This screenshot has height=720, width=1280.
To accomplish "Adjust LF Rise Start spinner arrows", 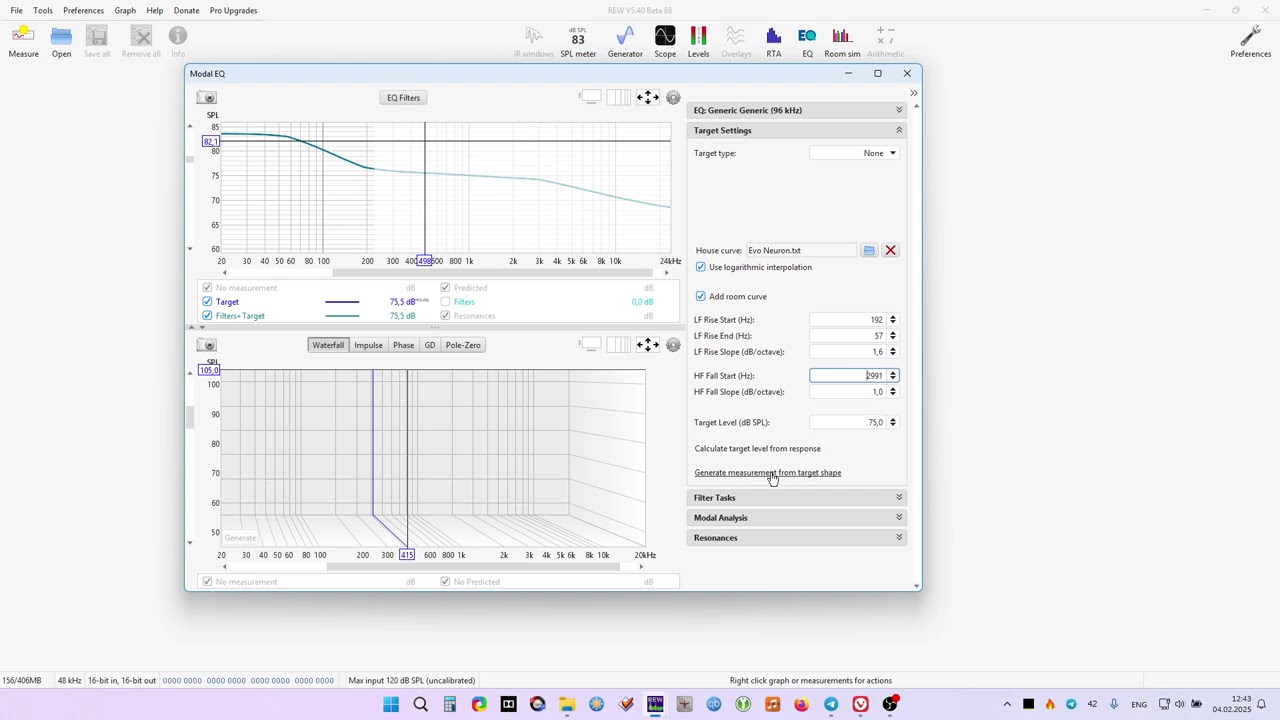I will coord(893,320).
